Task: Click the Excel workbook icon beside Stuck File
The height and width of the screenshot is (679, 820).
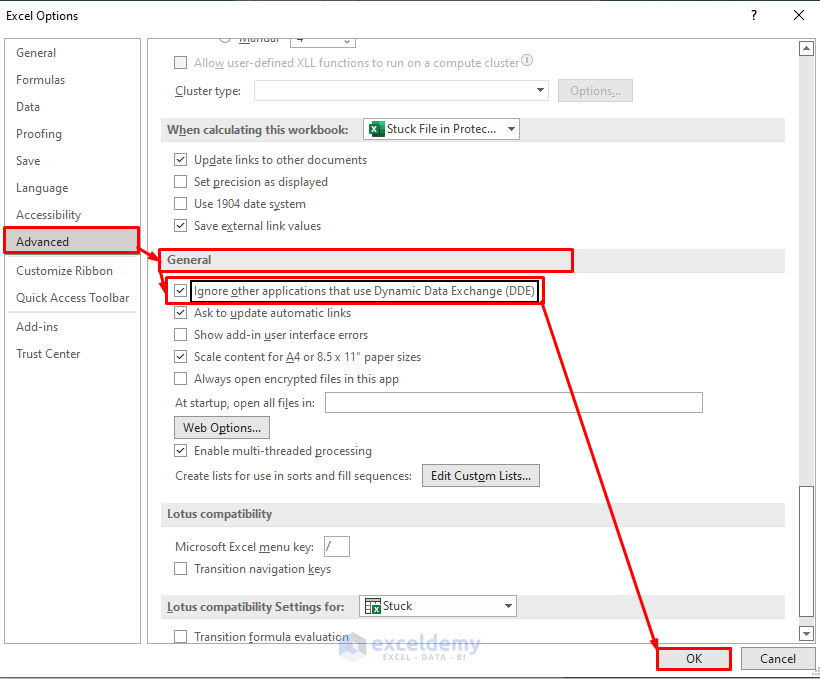Action: (377, 128)
